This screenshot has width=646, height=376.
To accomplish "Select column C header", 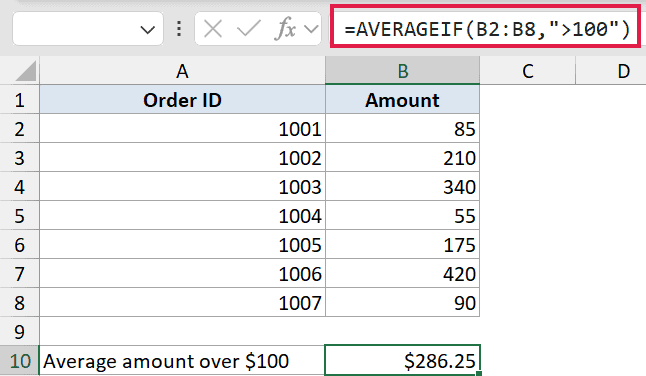I will (x=527, y=71).
